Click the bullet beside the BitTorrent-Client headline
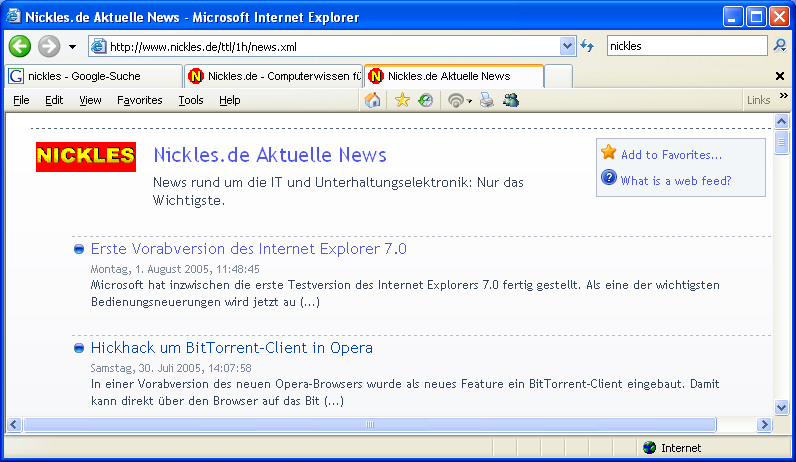The height and width of the screenshot is (462, 796). (79, 348)
